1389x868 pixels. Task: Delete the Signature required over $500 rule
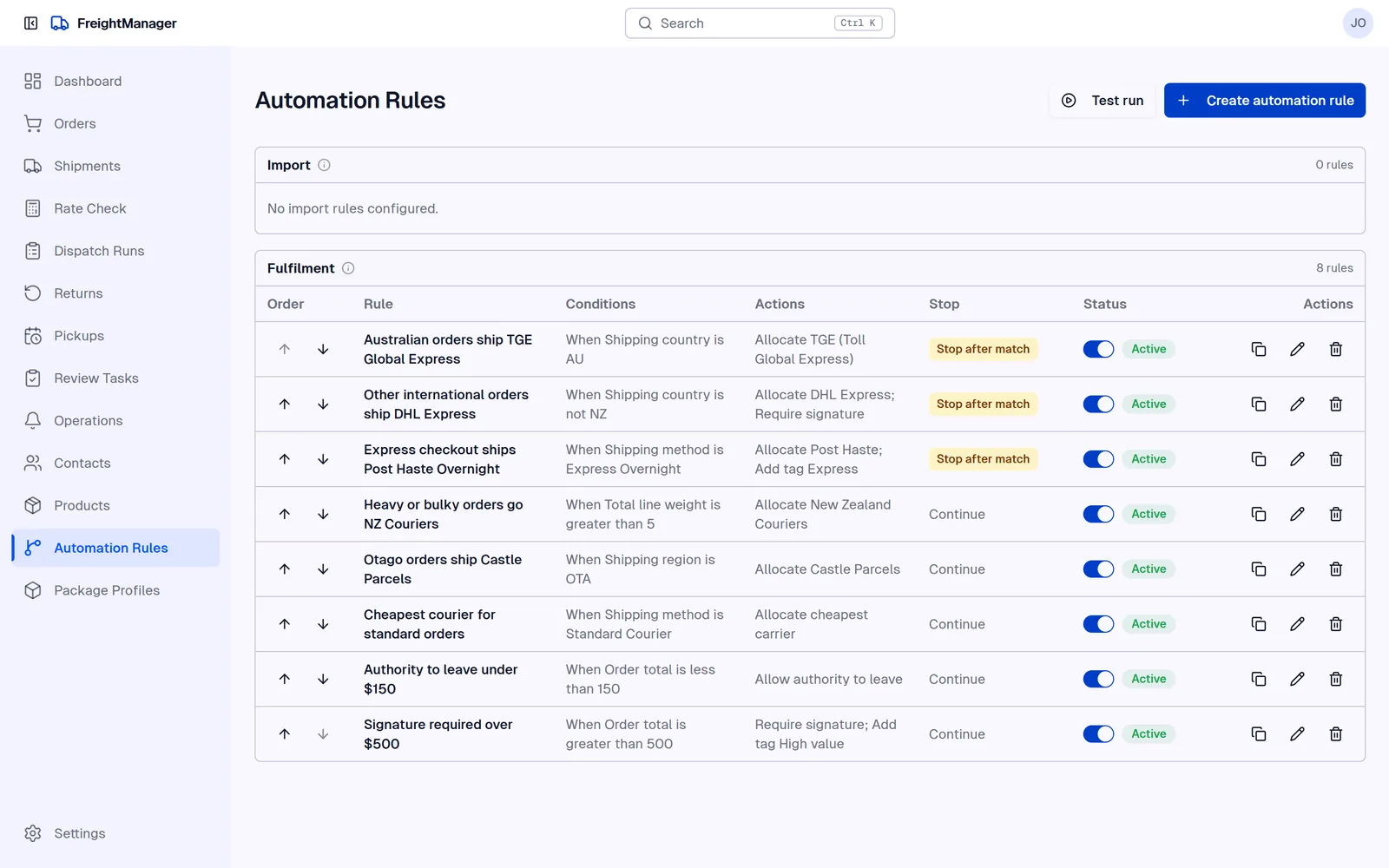pyautogui.click(x=1336, y=734)
